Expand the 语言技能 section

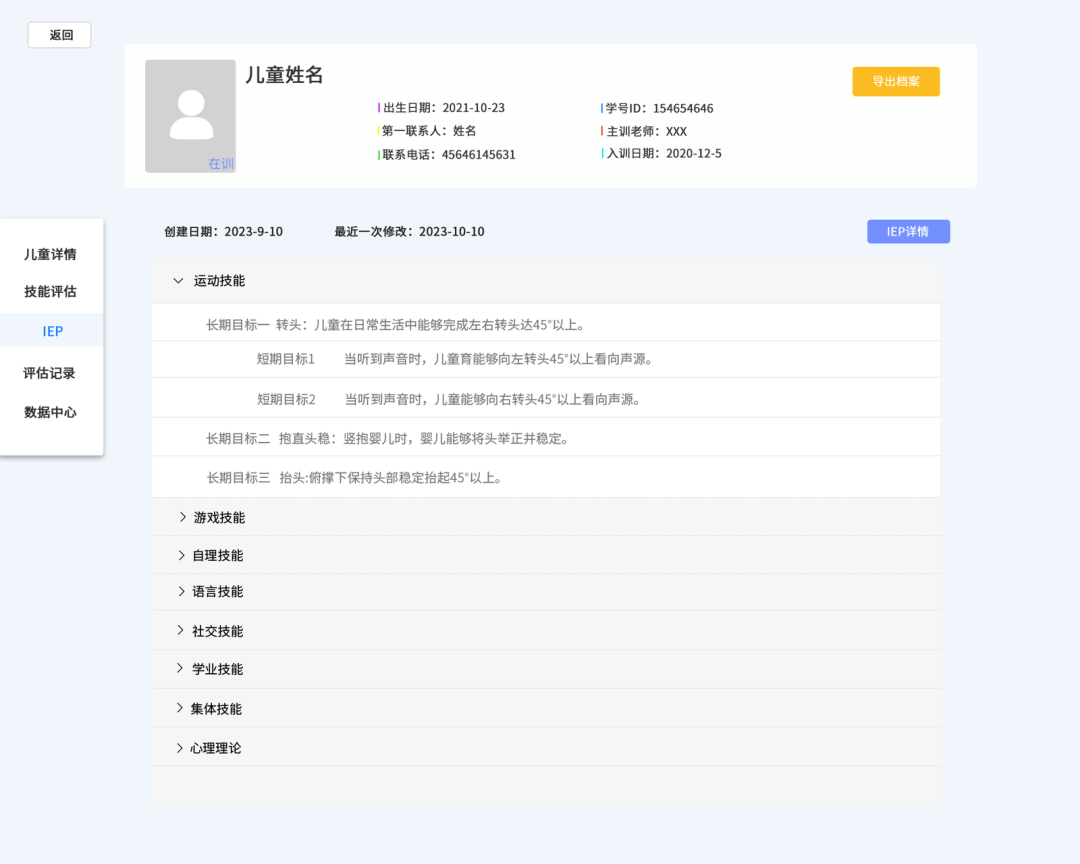[182, 591]
